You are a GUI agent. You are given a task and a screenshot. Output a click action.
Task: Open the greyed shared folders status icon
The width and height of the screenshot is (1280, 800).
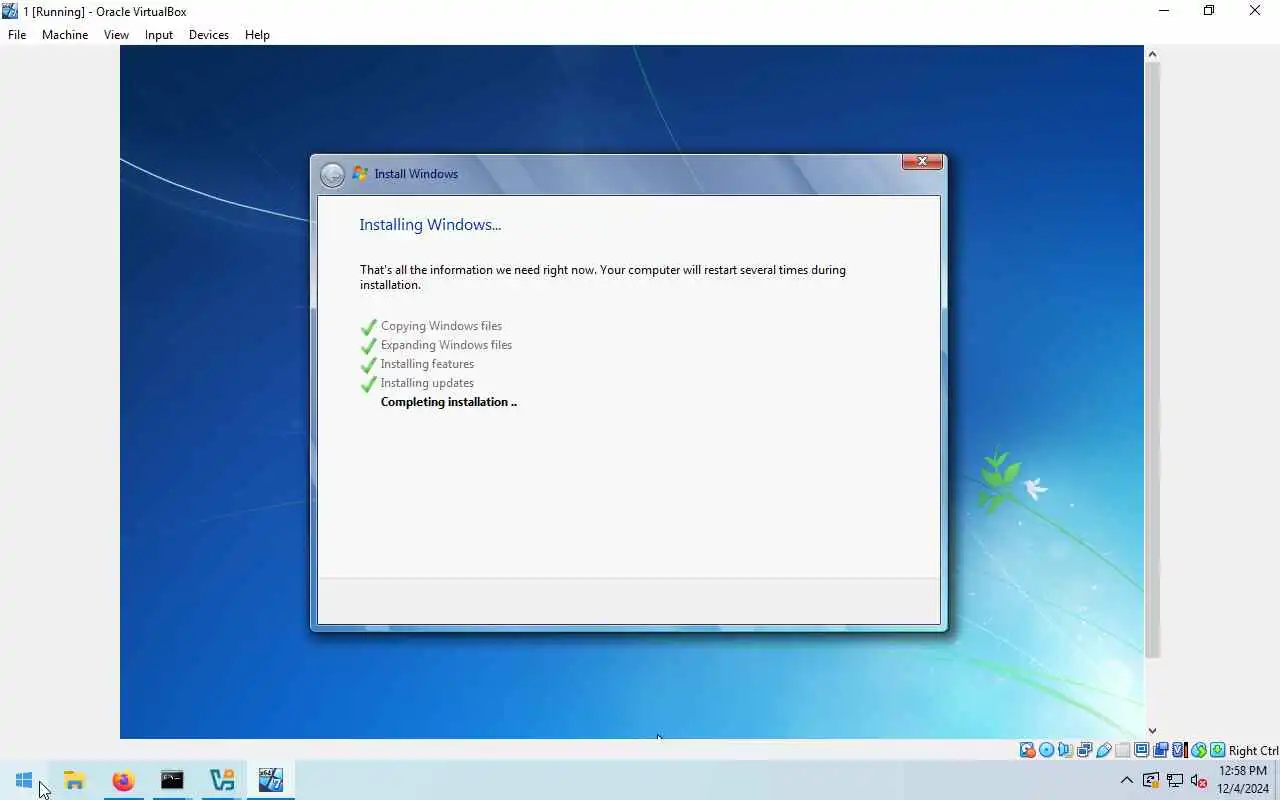(1123, 750)
